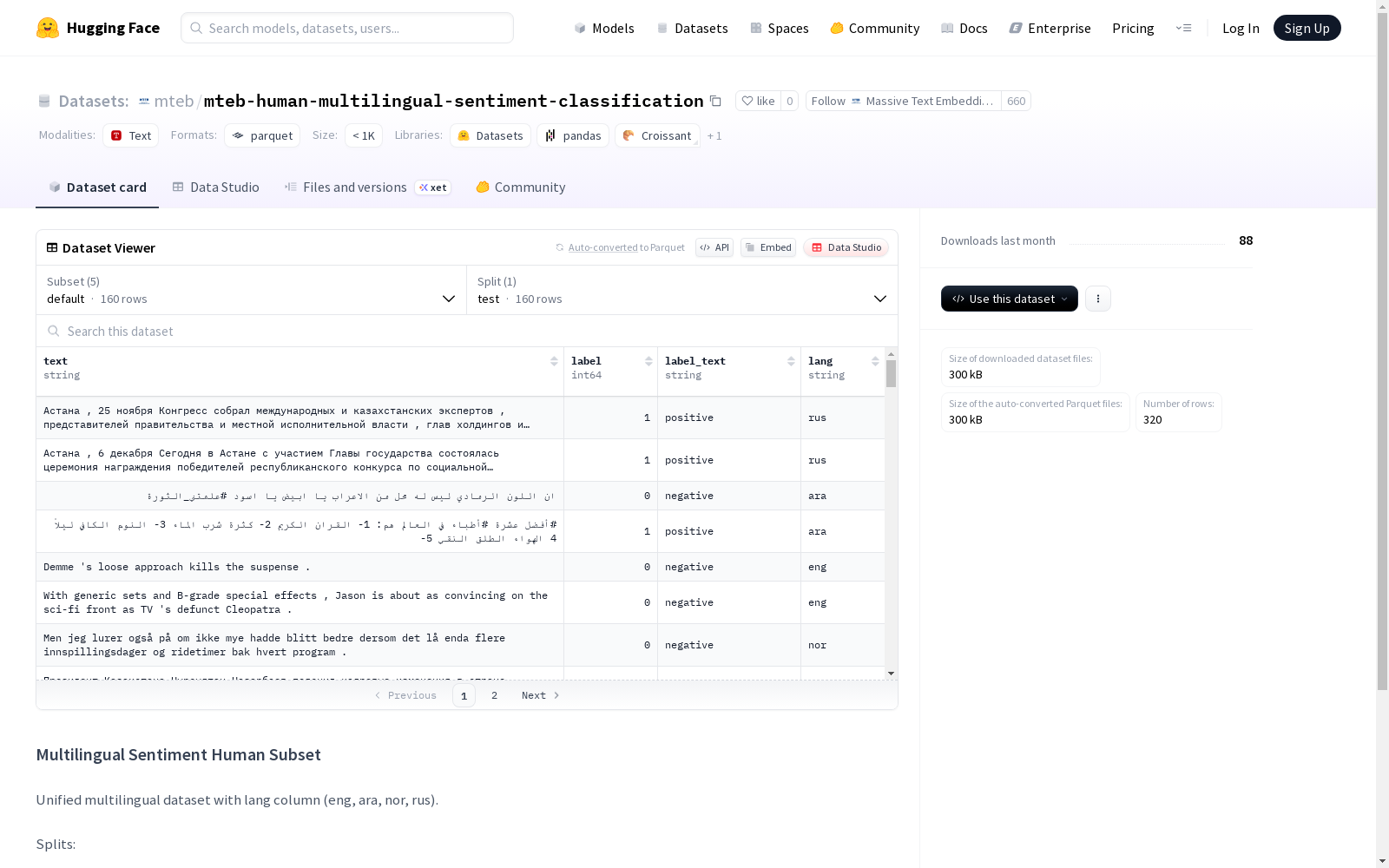The width and height of the screenshot is (1389, 868).
Task: Open the Pricing page link
Action: (1133, 28)
